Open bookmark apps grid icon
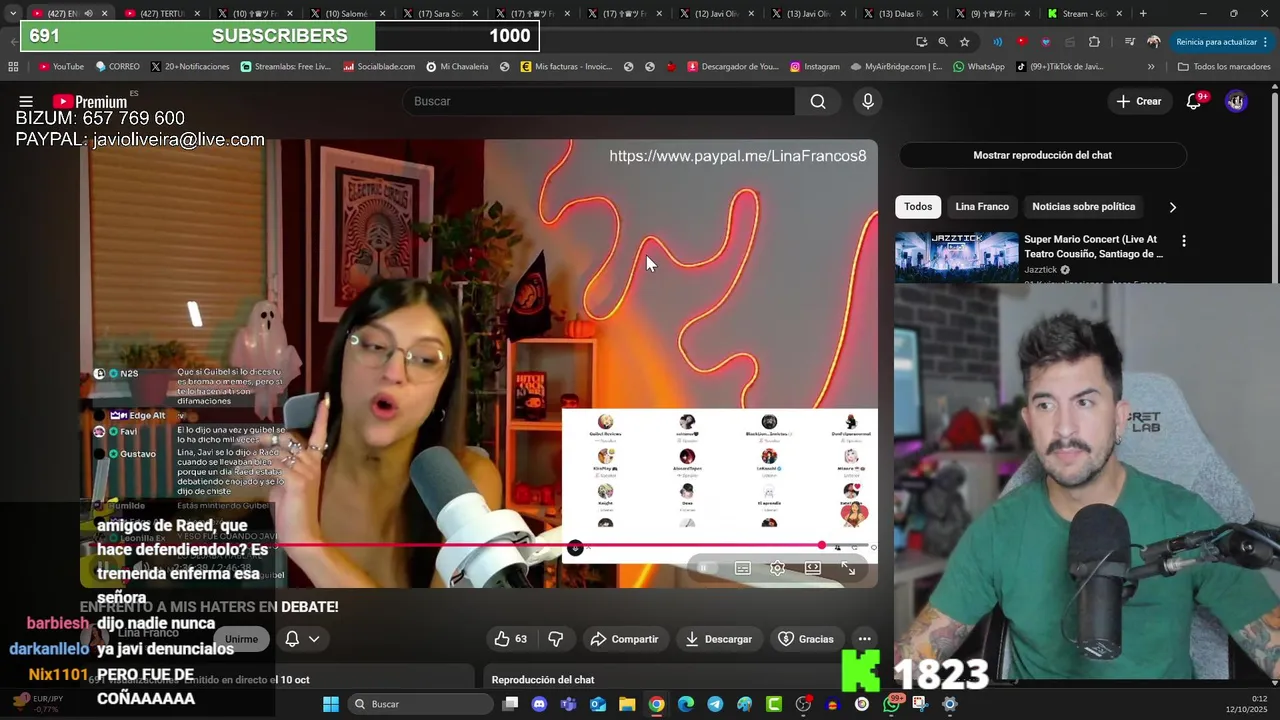Viewport: 1280px width, 720px height. 13,67
